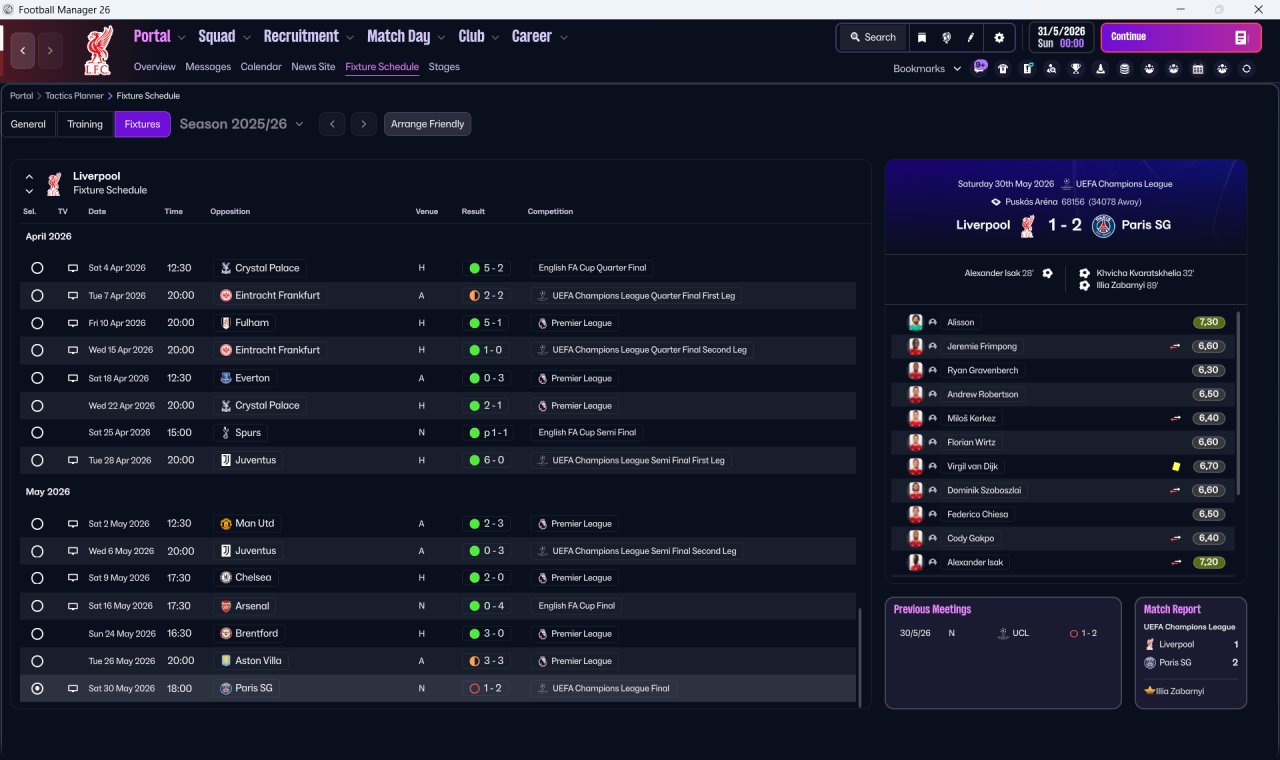Switch to the Stages tab

pos(444,67)
